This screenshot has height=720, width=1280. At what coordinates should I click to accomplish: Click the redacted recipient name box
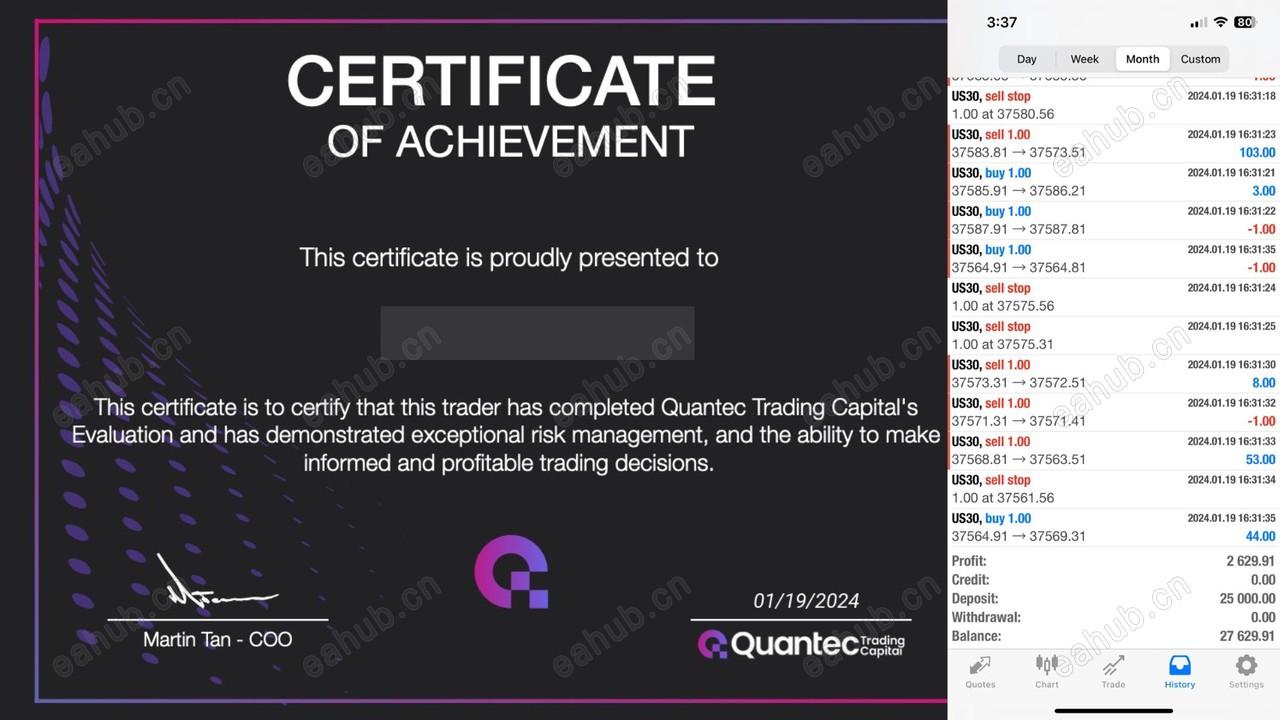pyautogui.click(x=537, y=333)
